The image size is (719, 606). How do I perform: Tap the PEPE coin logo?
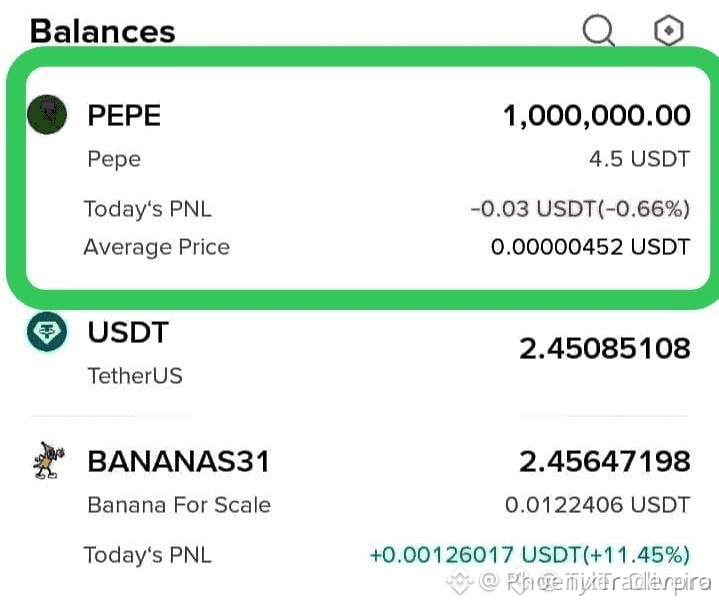[x=47, y=115]
